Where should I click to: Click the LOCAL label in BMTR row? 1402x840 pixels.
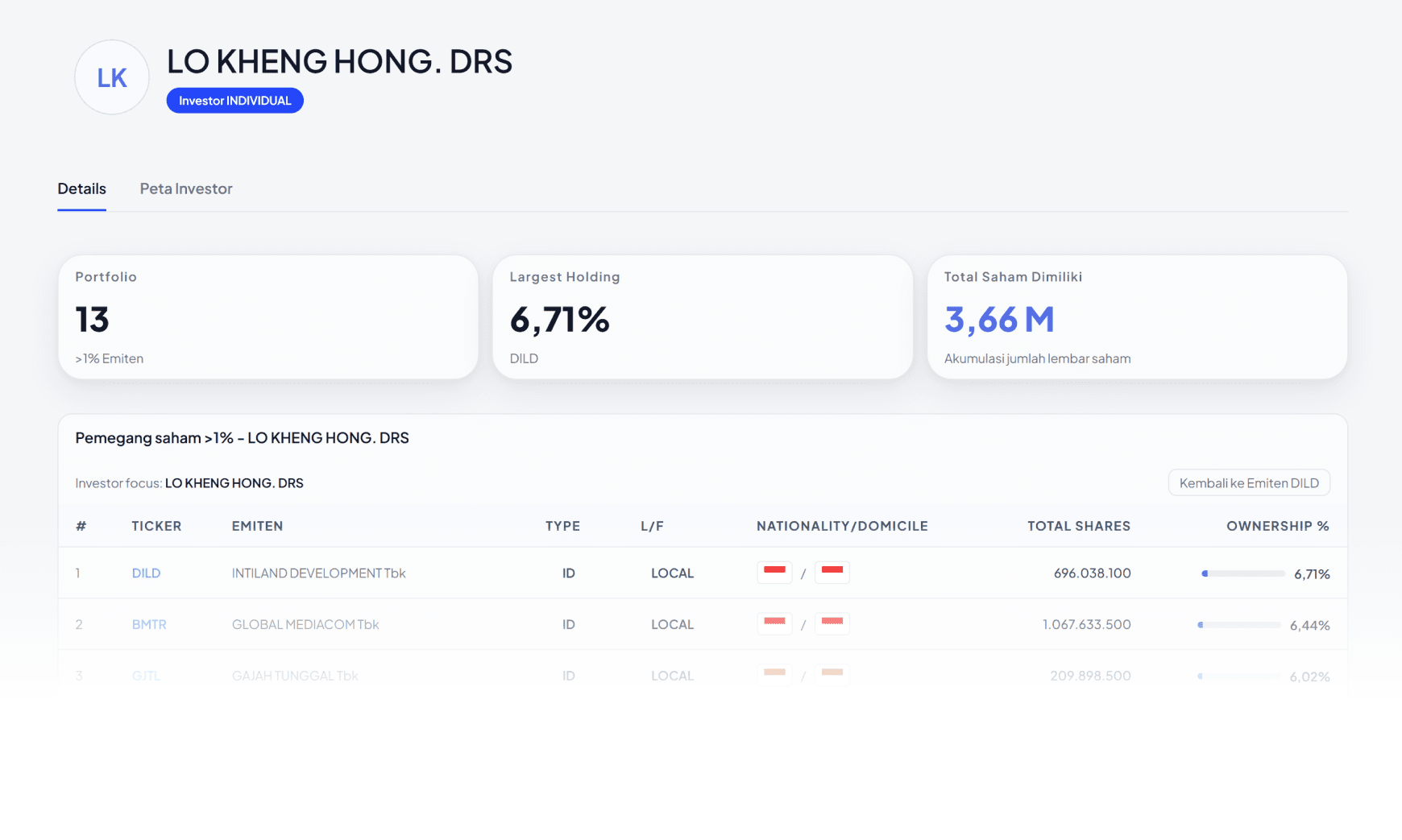click(672, 625)
